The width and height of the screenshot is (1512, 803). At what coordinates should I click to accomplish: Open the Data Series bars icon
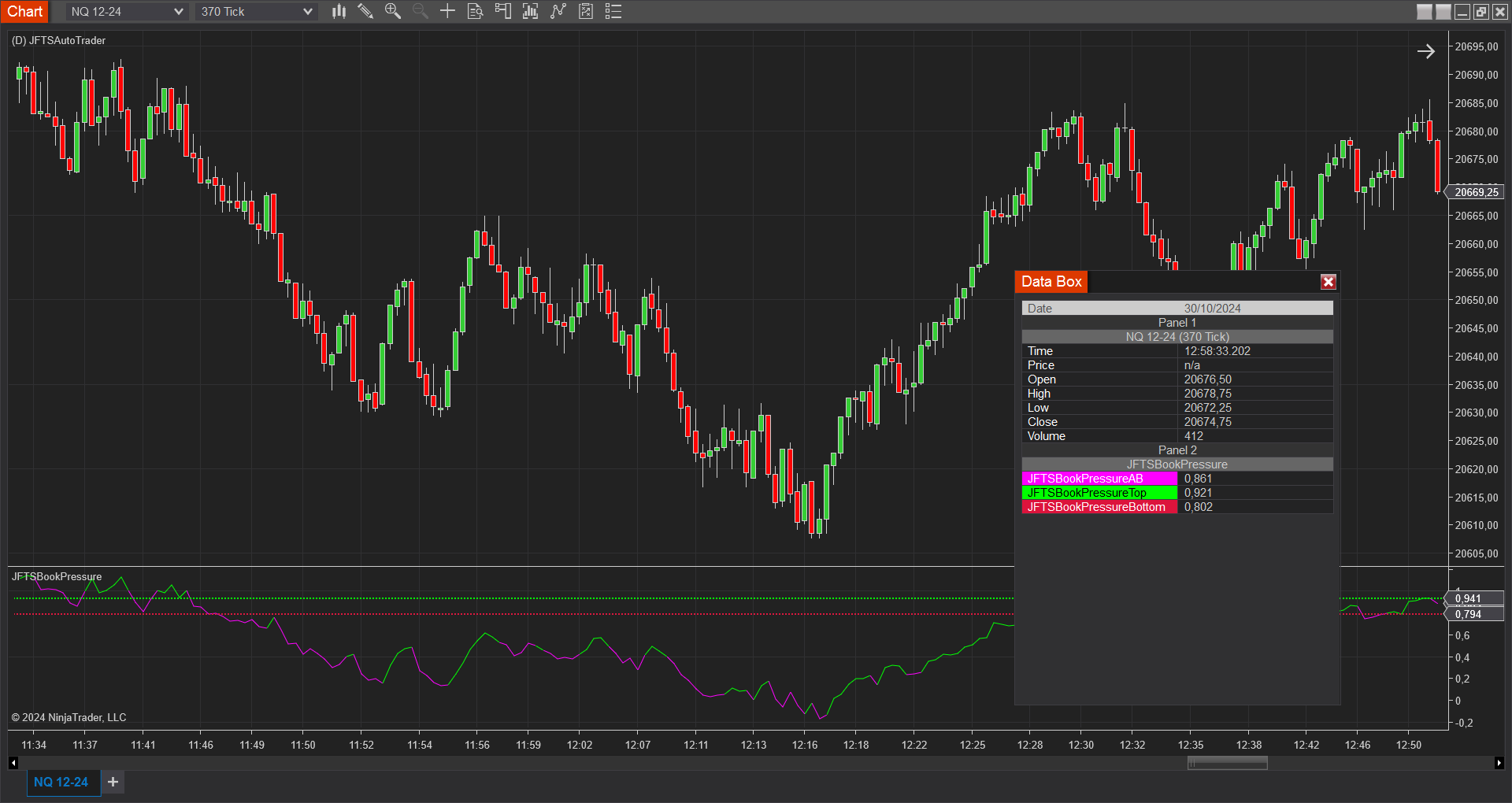530,11
